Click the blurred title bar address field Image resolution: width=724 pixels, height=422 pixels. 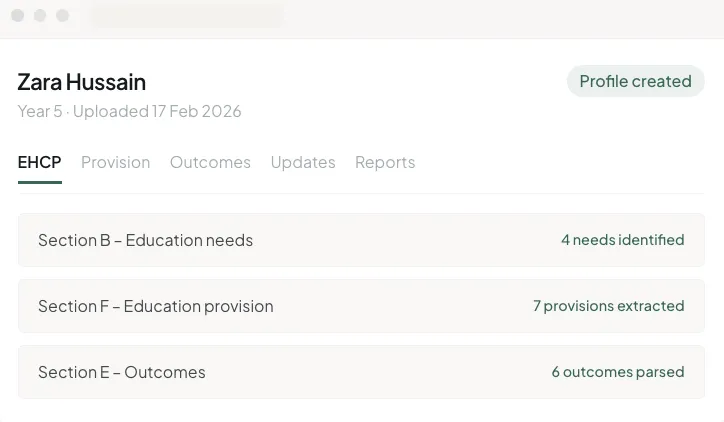(x=187, y=16)
